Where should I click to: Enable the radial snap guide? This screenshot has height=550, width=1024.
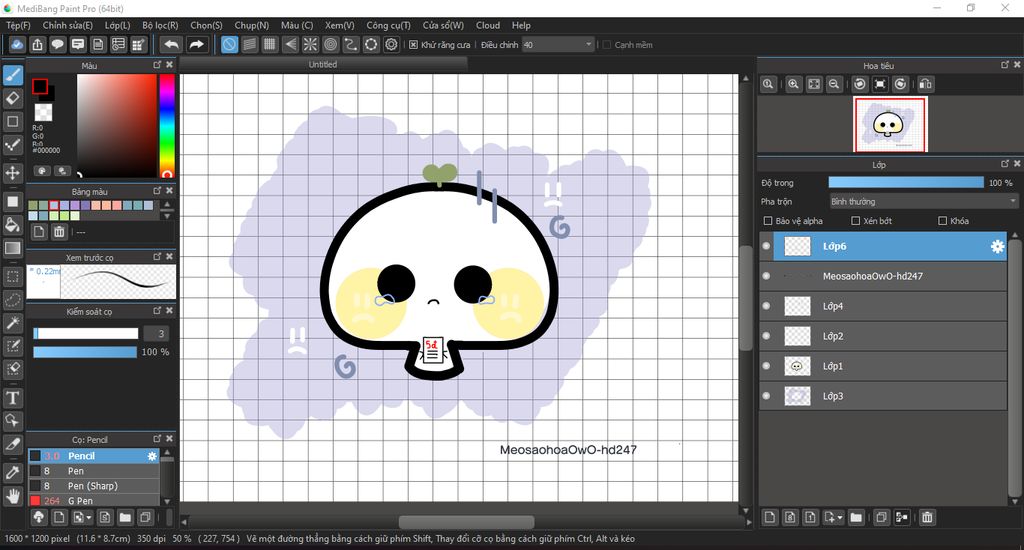click(310, 44)
